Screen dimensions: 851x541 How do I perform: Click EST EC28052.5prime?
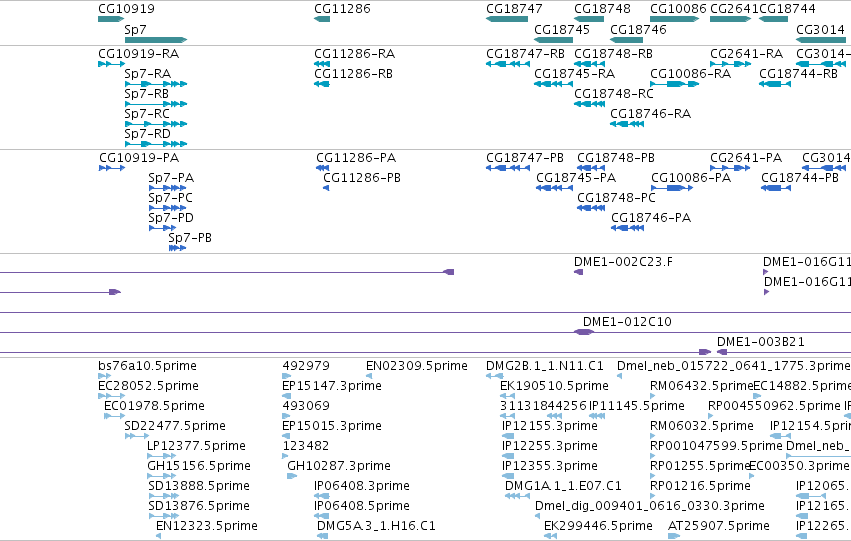[149, 386]
